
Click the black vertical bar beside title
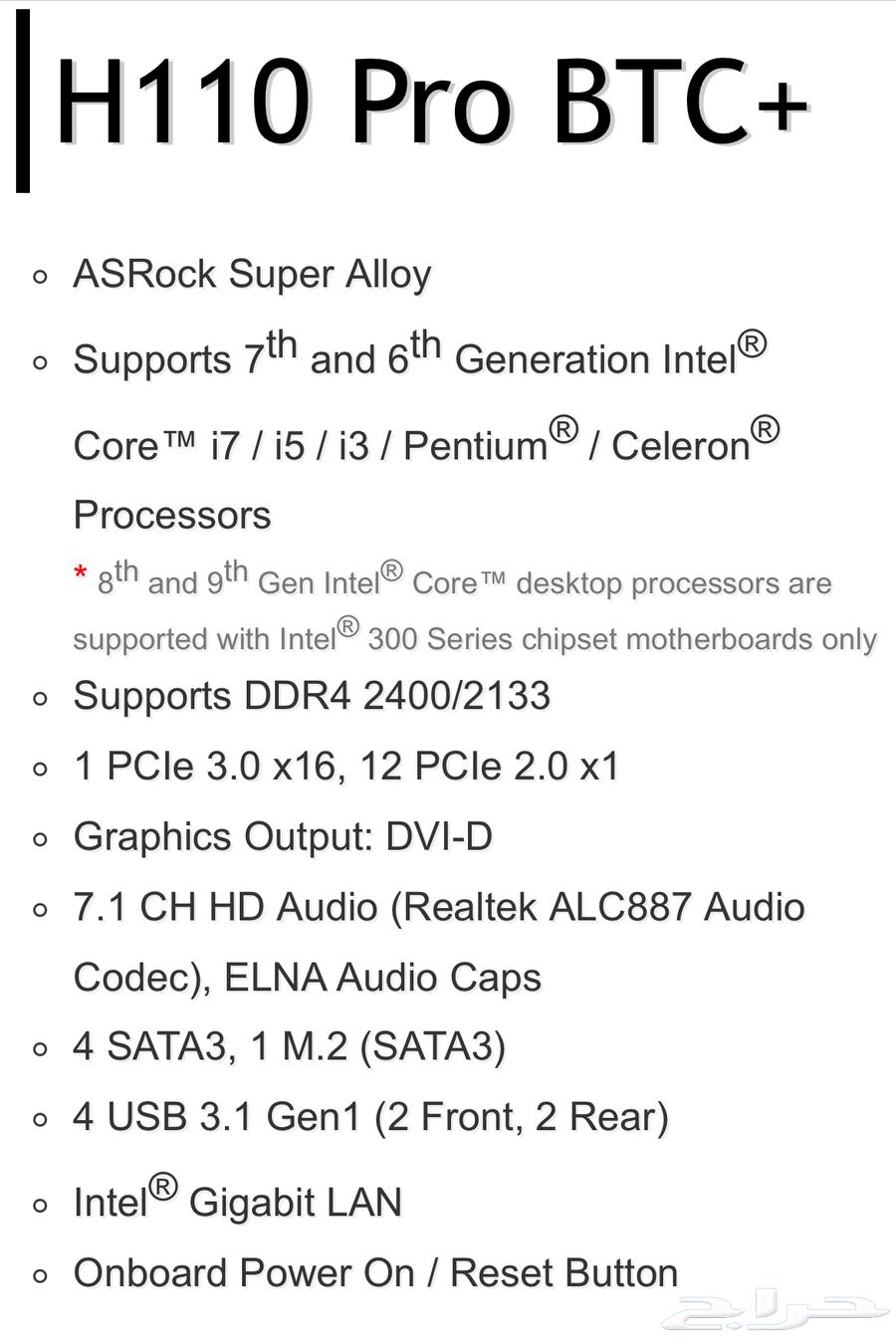23,101
